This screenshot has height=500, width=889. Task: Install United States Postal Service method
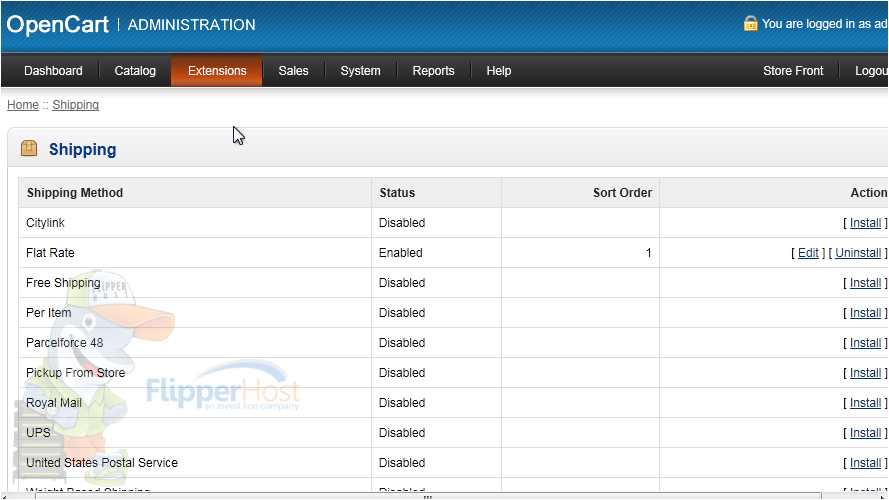pos(865,463)
